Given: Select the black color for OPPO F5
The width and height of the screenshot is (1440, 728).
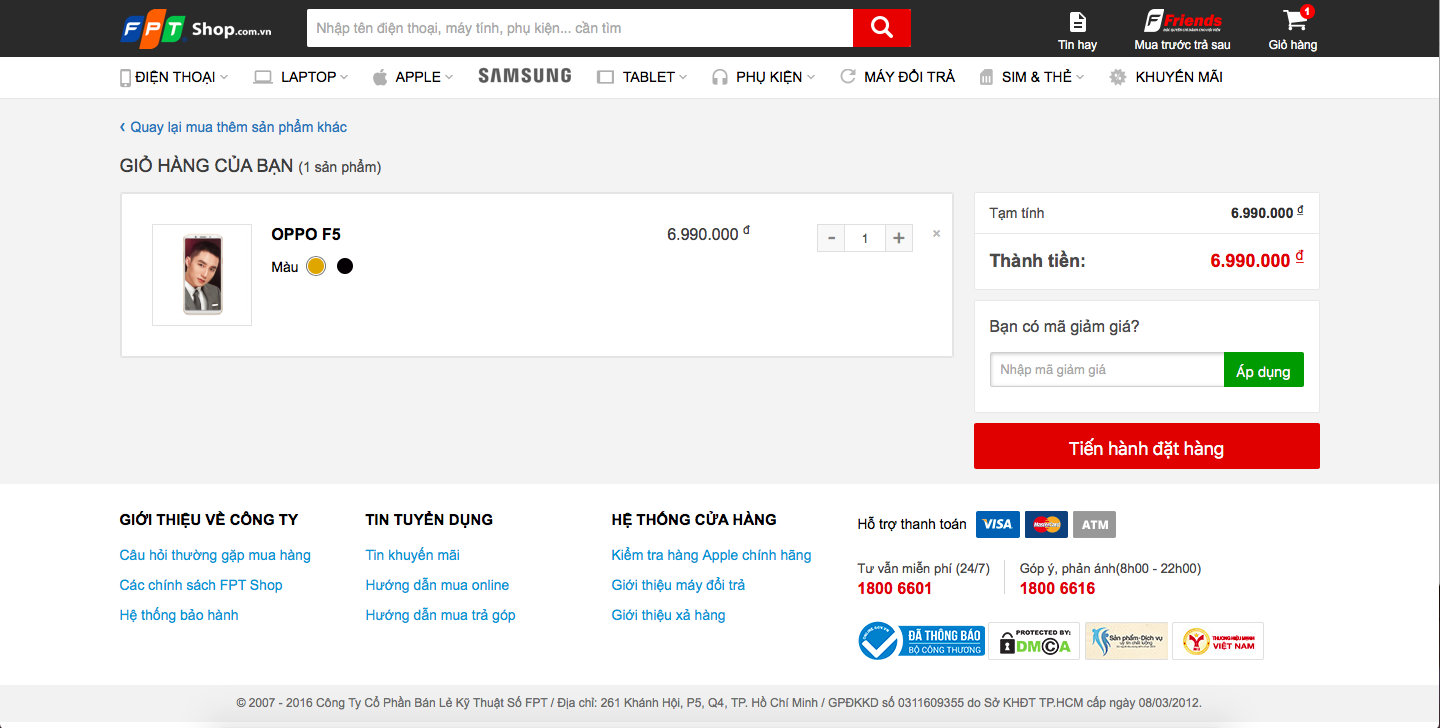Looking at the screenshot, I should (x=345, y=266).
